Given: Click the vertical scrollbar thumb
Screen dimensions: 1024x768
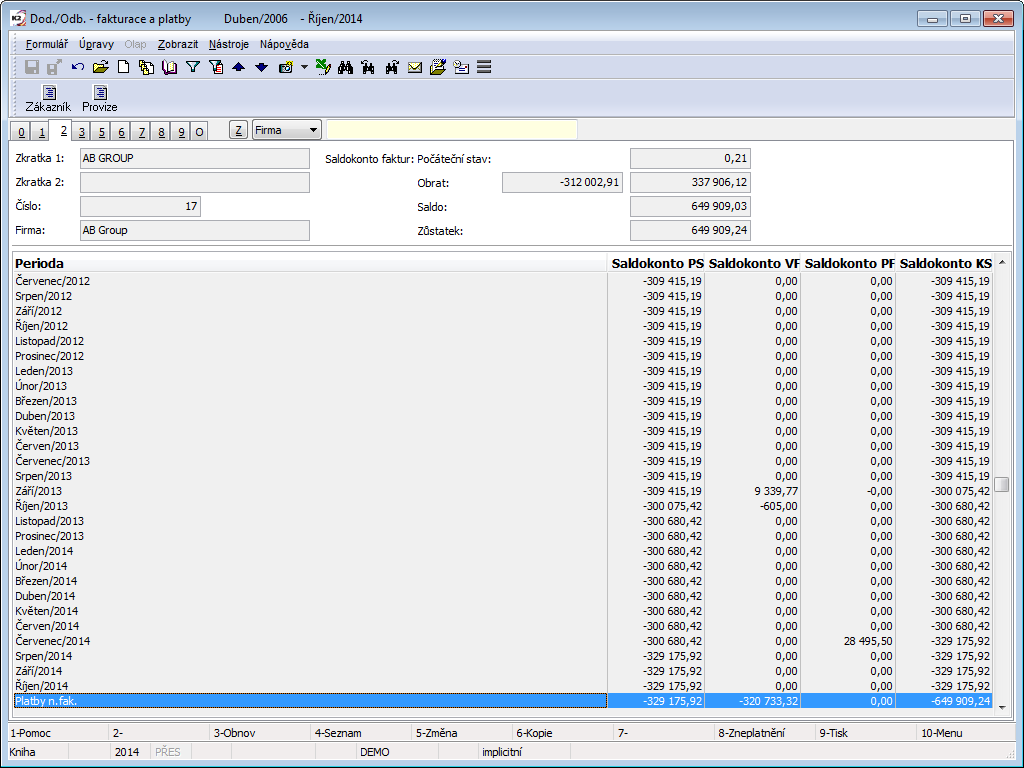Looking at the screenshot, I should (x=1001, y=484).
